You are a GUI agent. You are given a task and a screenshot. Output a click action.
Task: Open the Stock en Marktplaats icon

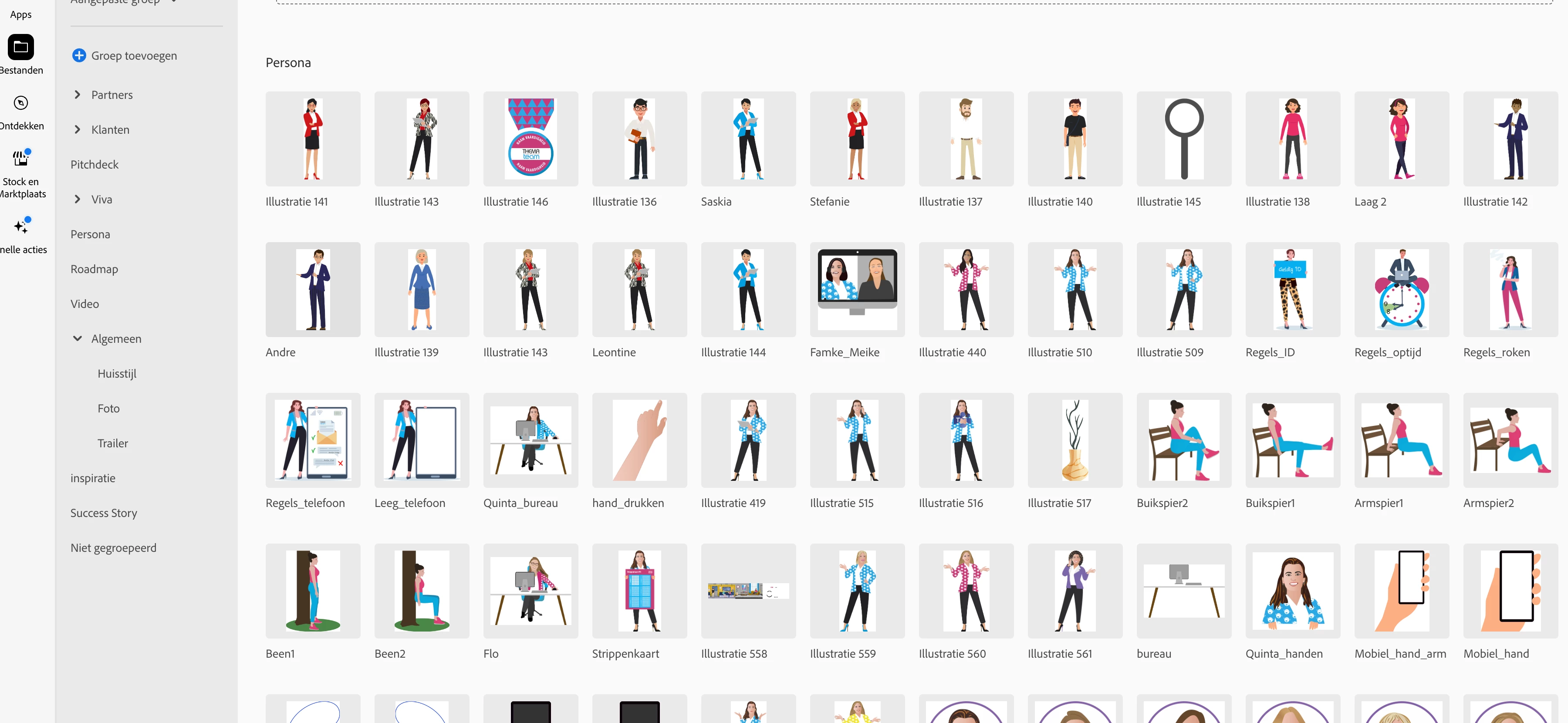tap(21, 158)
